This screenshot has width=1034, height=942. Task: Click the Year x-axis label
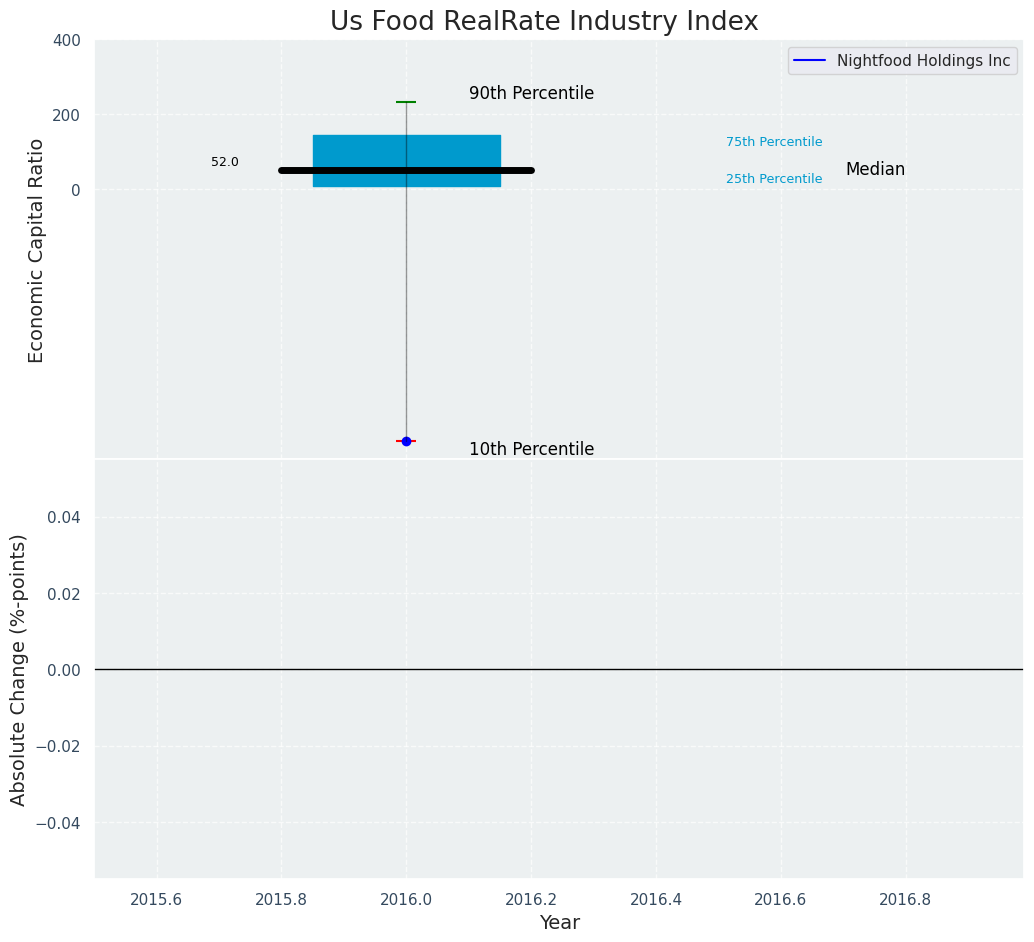coord(559,923)
